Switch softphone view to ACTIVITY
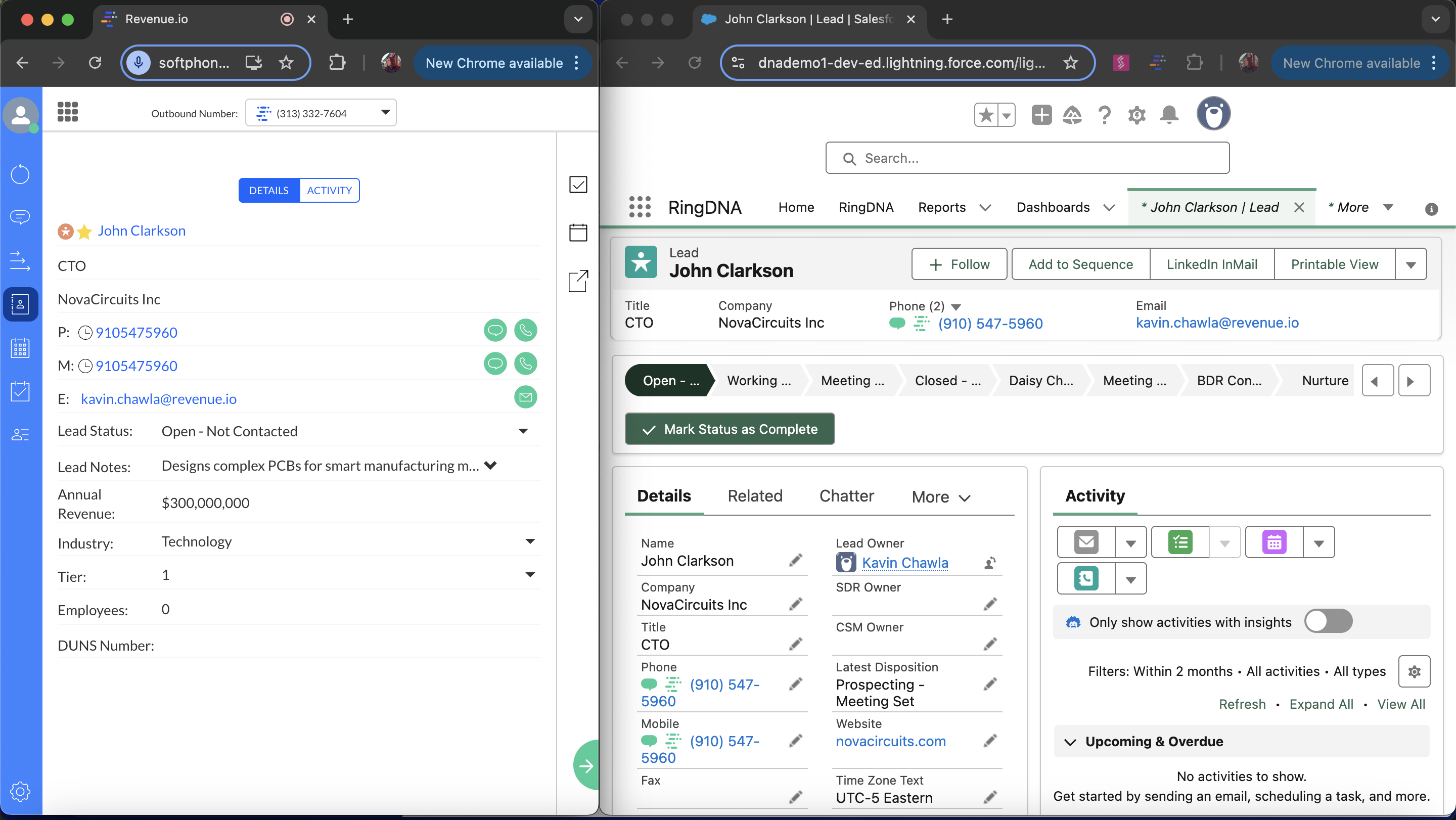The height and width of the screenshot is (820, 1456). coord(329,191)
